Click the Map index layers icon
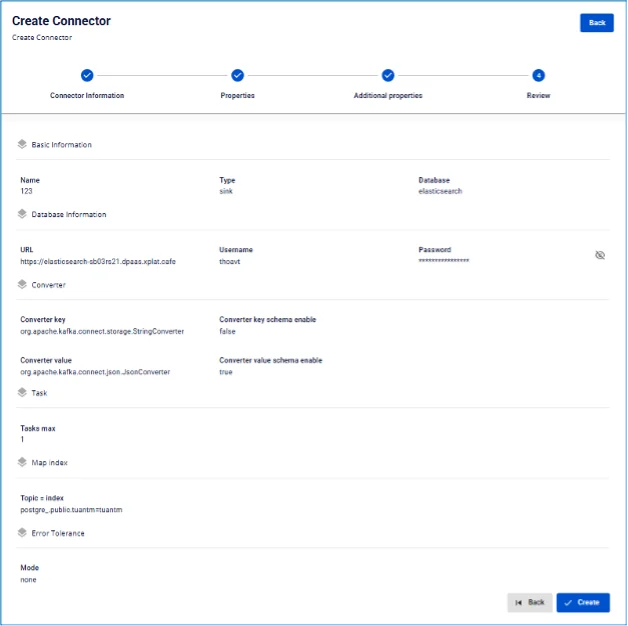The width and height of the screenshot is (628, 626). pyautogui.click(x=22, y=462)
